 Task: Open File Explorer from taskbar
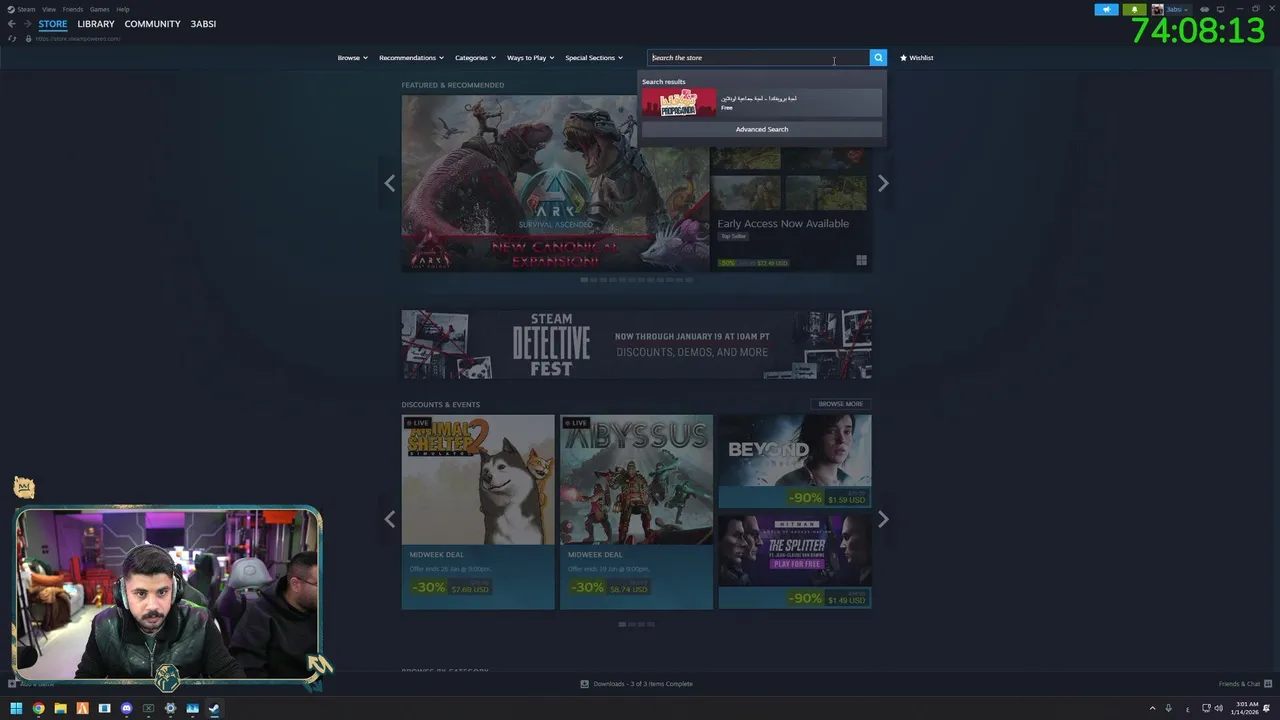coord(60,708)
